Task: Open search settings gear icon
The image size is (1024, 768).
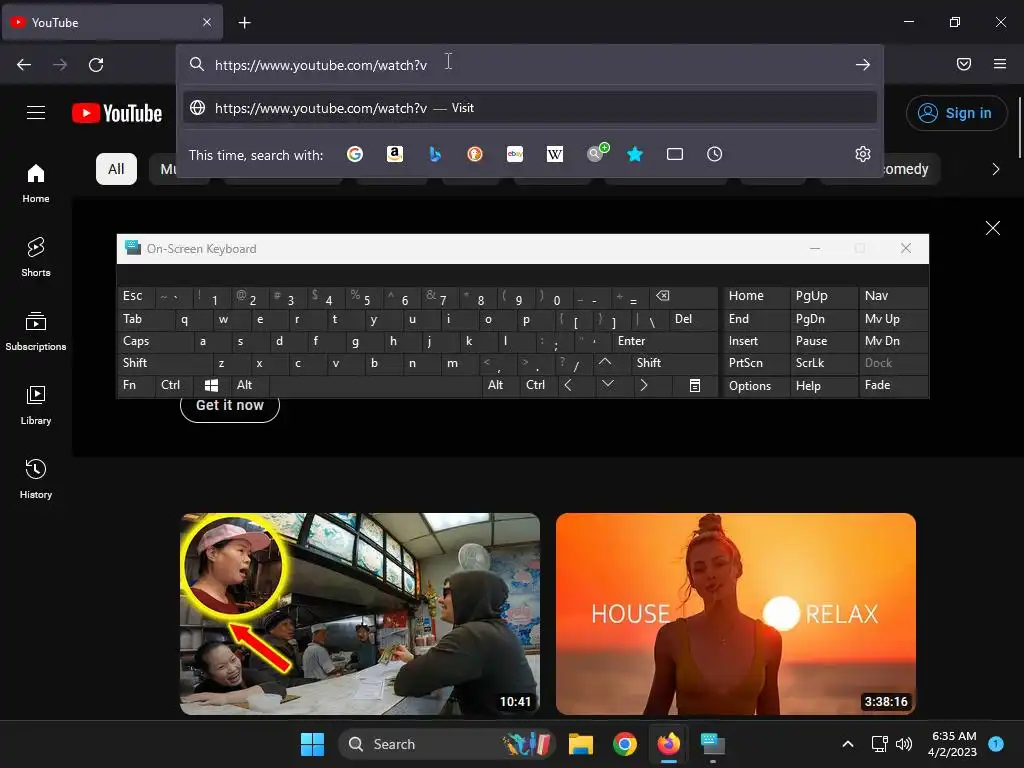Action: pos(863,154)
